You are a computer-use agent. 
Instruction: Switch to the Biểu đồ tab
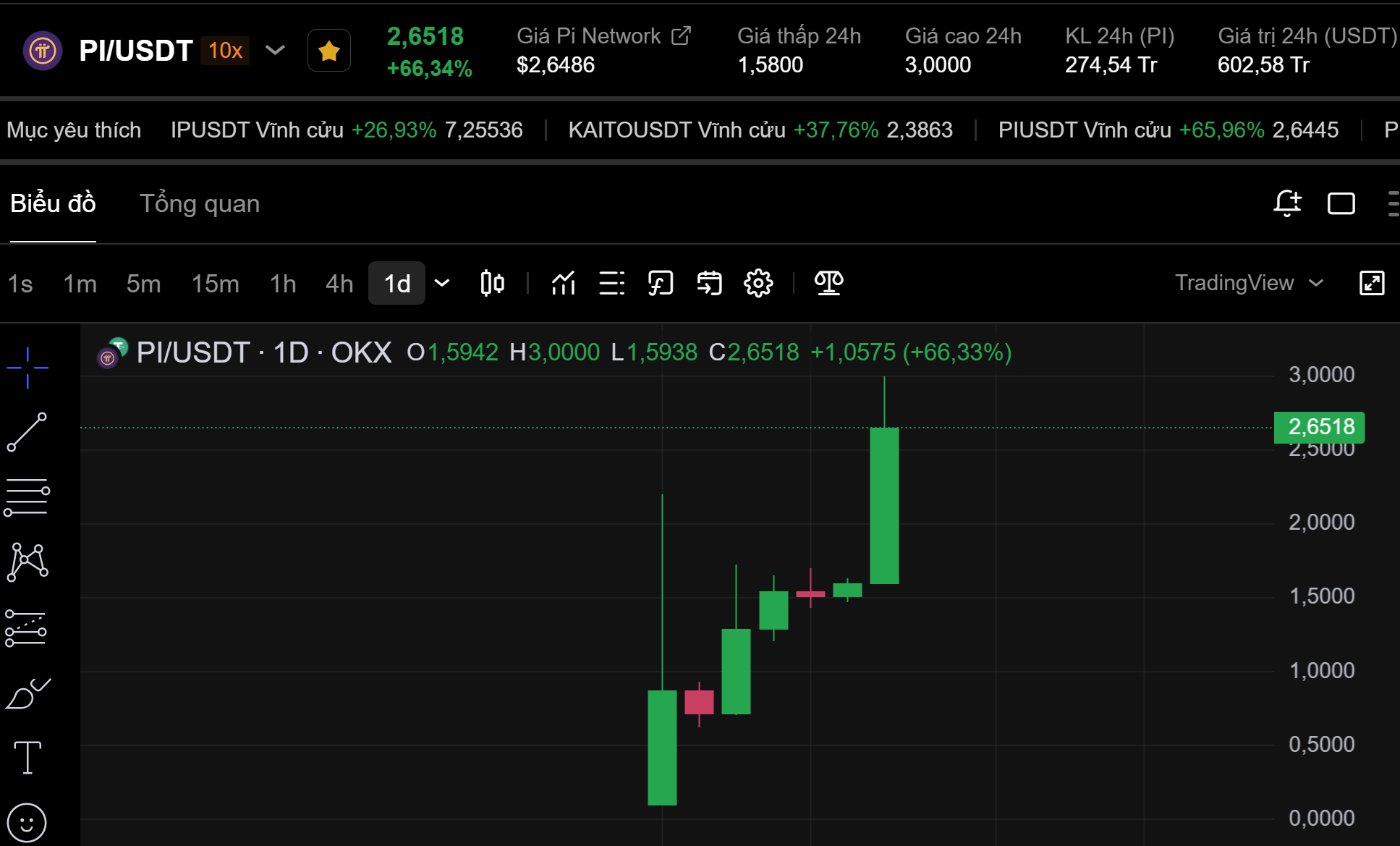click(53, 203)
